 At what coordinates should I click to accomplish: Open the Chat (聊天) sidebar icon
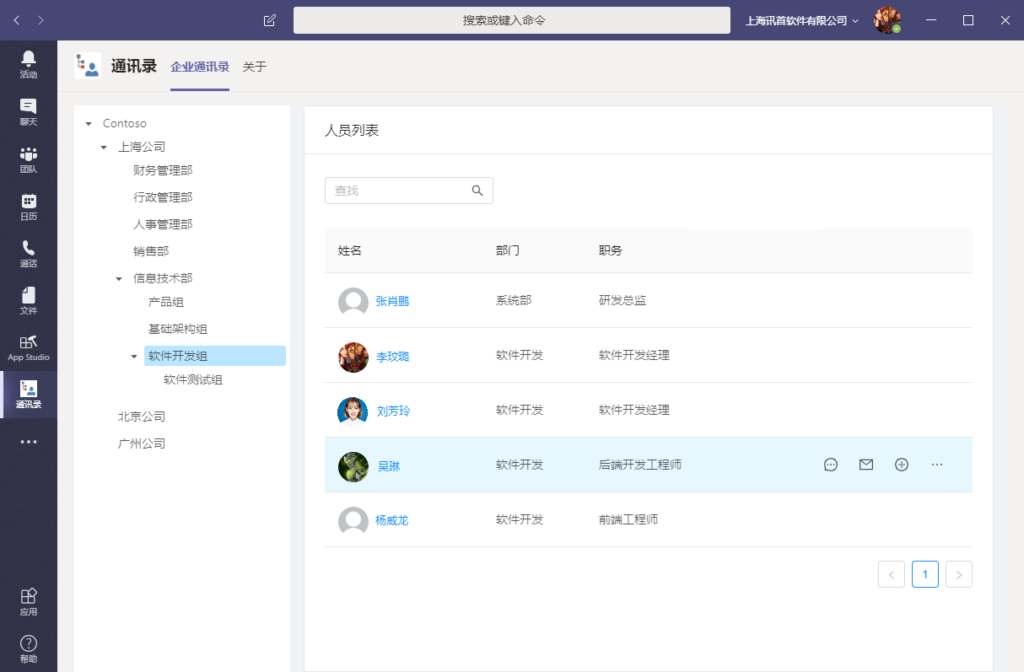point(28,112)
